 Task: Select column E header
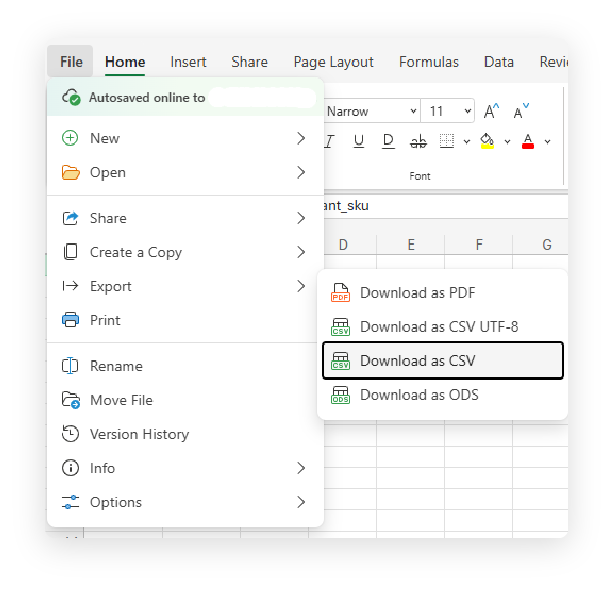pos(411,245)
